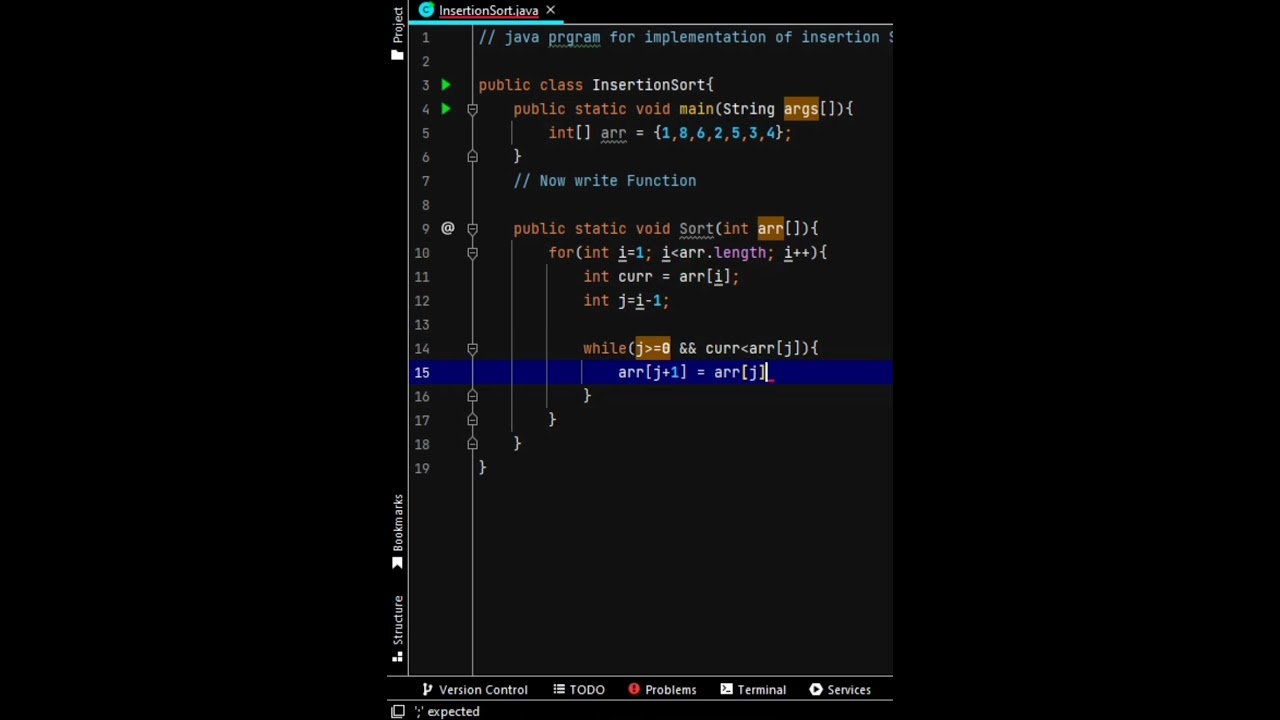Collapse main method fold on line 4
Screen dimensions: 1280x720
(x=472, y=109)
